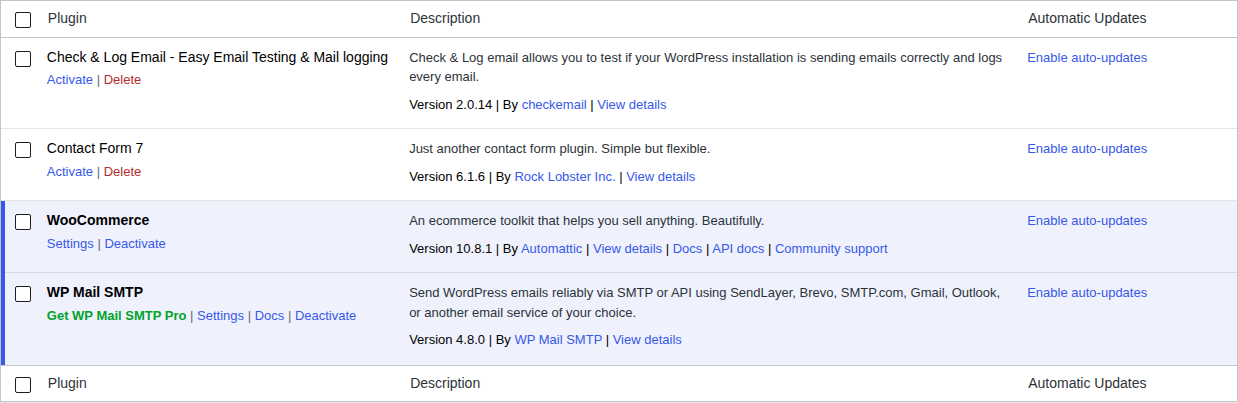1238x403 pixels.
Task: View details for WooCommerce
Action: pos(627,249)
